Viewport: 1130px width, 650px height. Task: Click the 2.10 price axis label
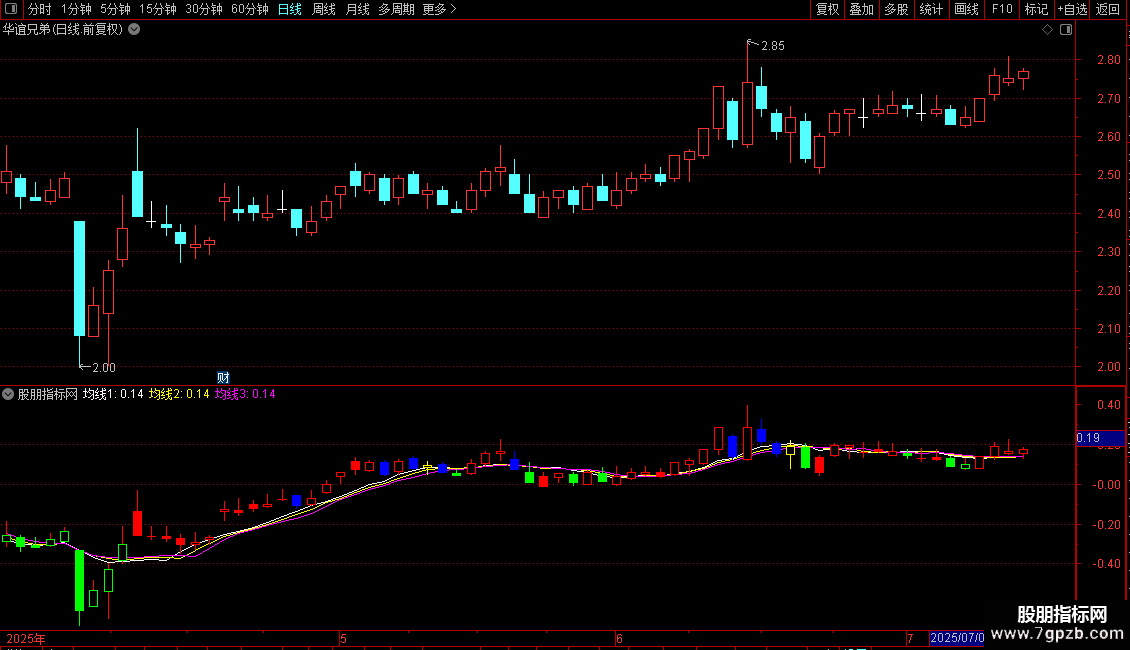[1108, 329]
